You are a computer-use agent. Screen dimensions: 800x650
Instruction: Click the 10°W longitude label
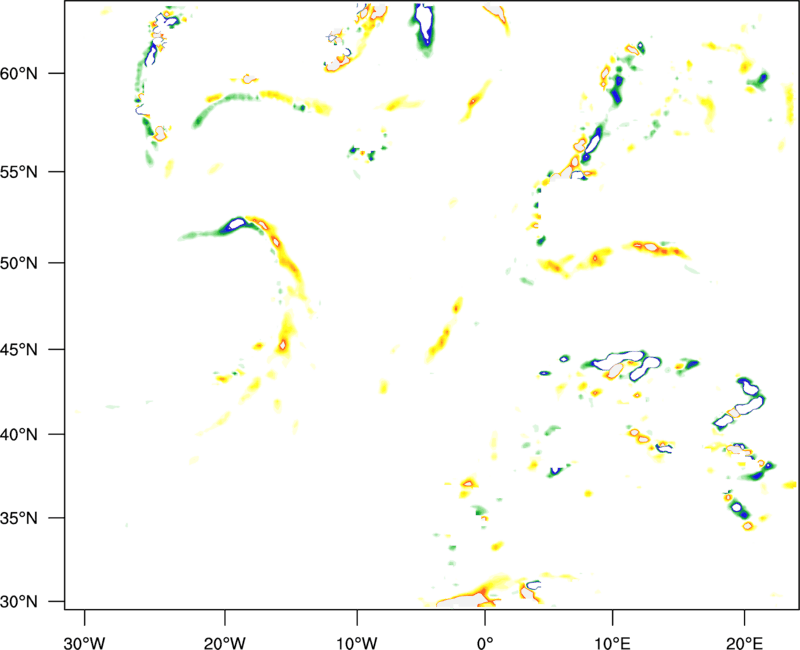(x=357, y=643)
